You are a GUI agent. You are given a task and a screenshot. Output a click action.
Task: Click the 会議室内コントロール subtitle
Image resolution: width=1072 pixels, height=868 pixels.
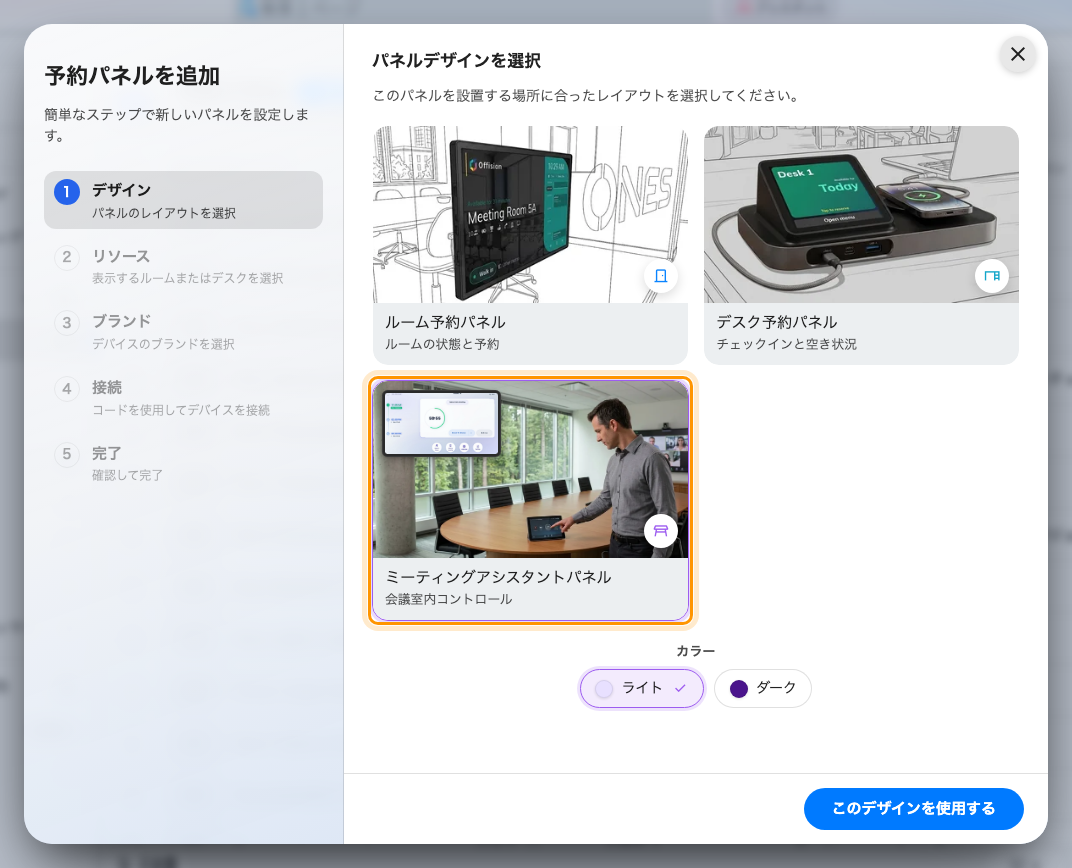[x=448, y=599]
